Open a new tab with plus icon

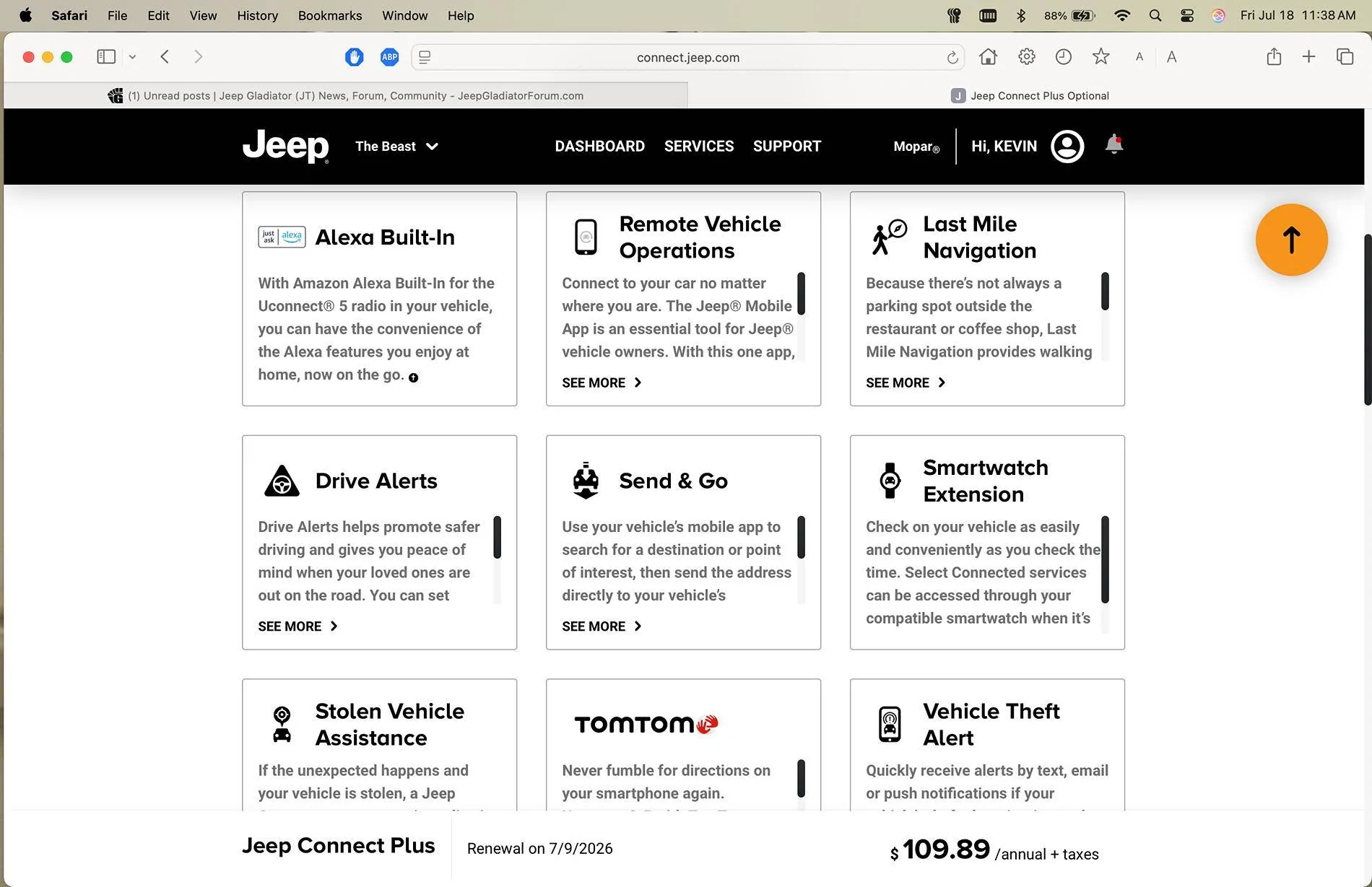[x=1308, y=56]
